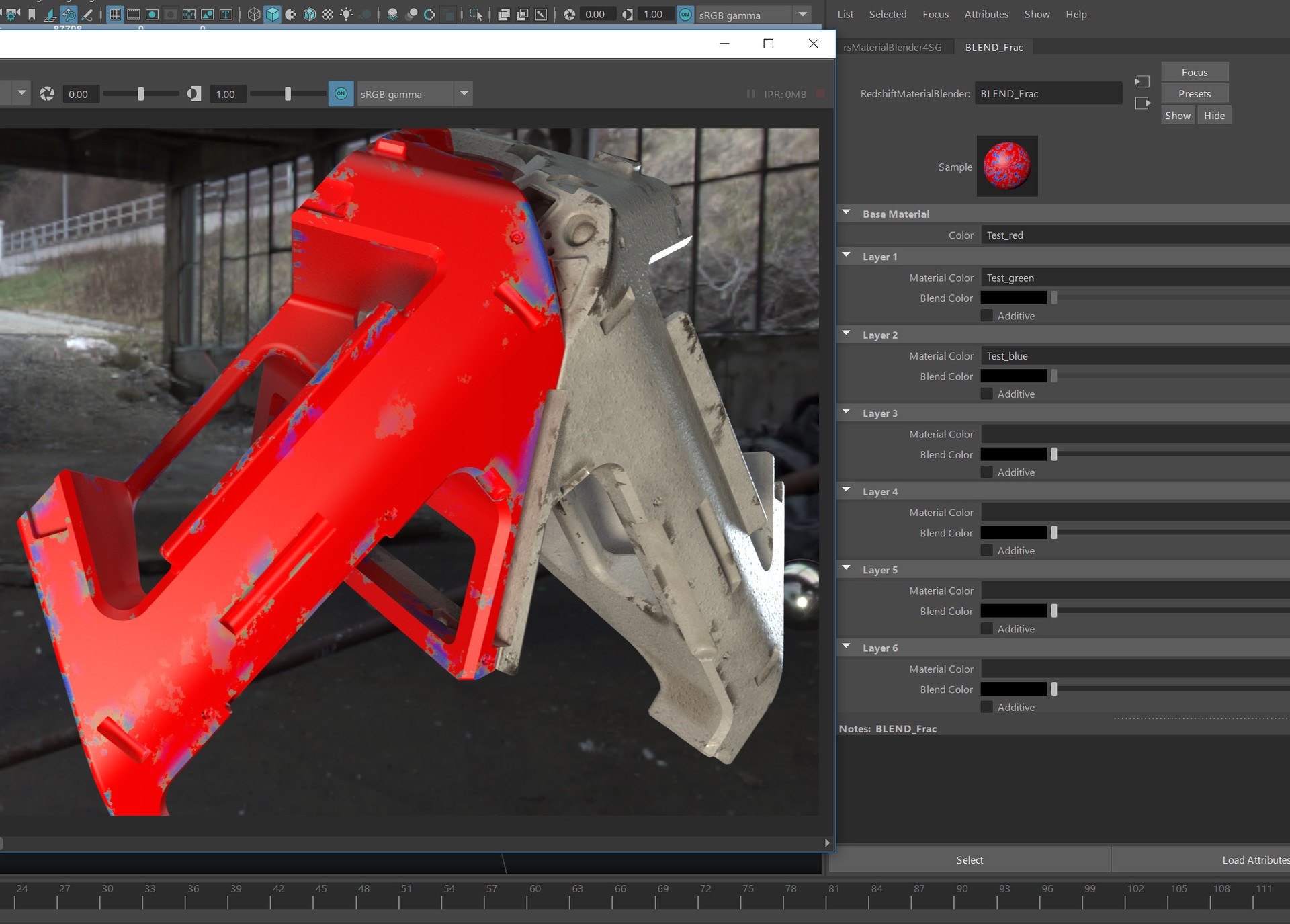Click the RedshiftMaterialBlender name field
This screenshot has height=924, width=1290.
click(x=1047, y=94)
